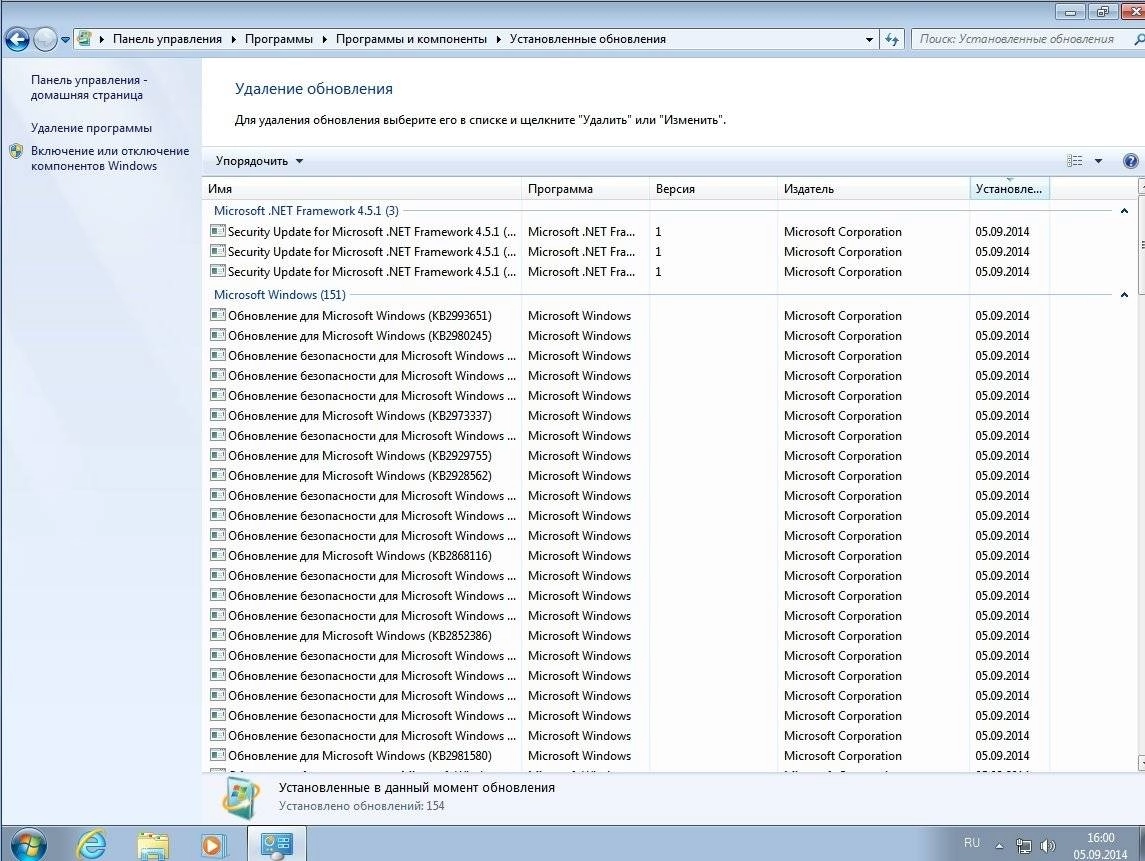Image resolution: width=1145 pixels, height=861 pixels.
Task: Click 'Установлено обновлений: 154' status text
Action: point(361,806)
